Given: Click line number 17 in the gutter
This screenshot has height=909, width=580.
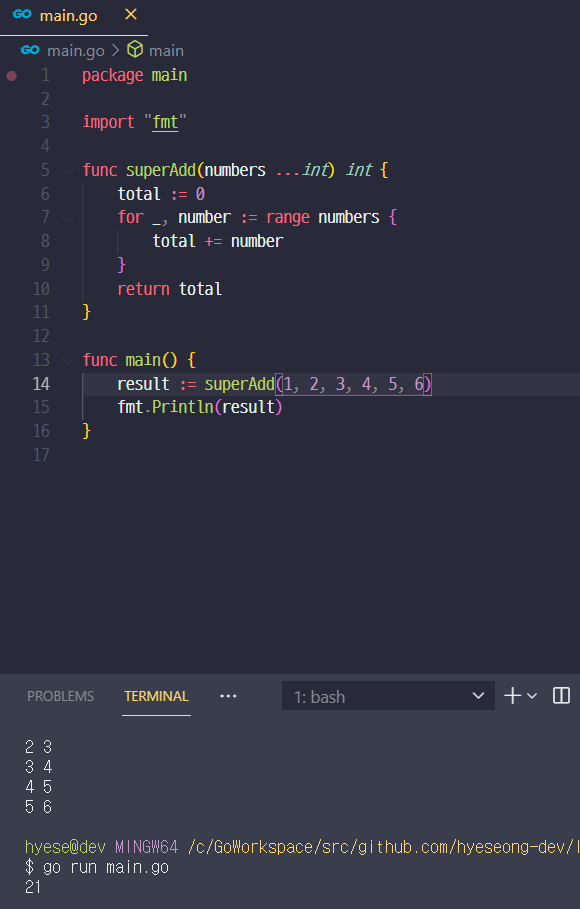Looking at the screenshot, I should 41,454.
